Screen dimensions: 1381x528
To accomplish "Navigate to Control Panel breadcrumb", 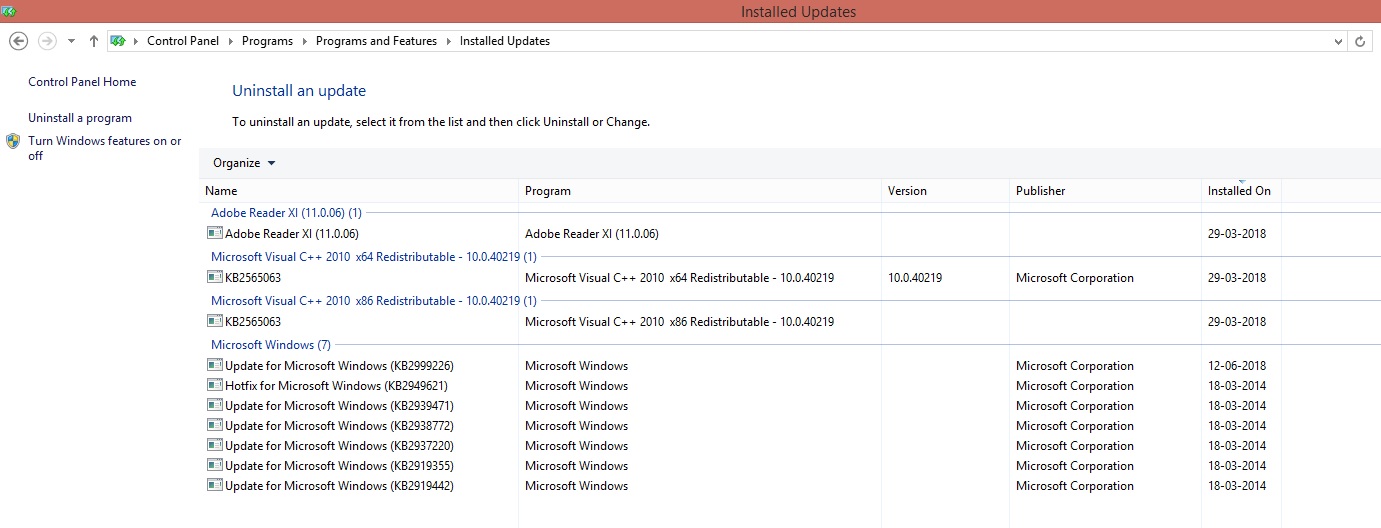I will click(184, 41).
